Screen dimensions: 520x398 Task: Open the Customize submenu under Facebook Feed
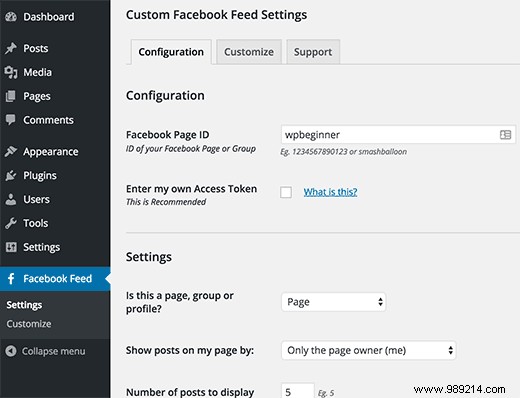coord(29,324)
